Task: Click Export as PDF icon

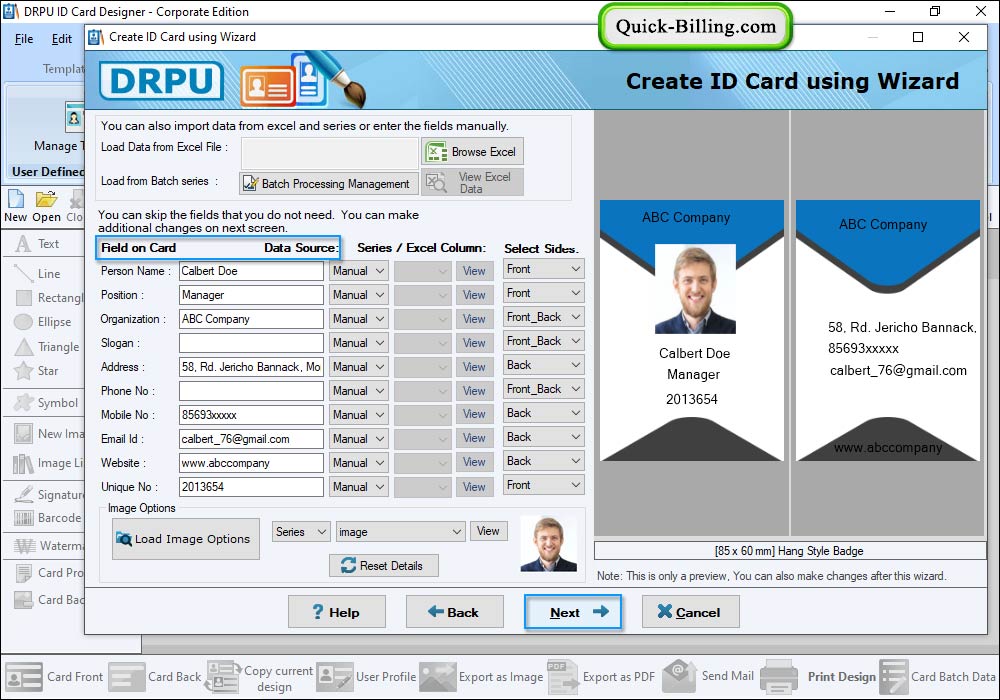Action: 562,677
